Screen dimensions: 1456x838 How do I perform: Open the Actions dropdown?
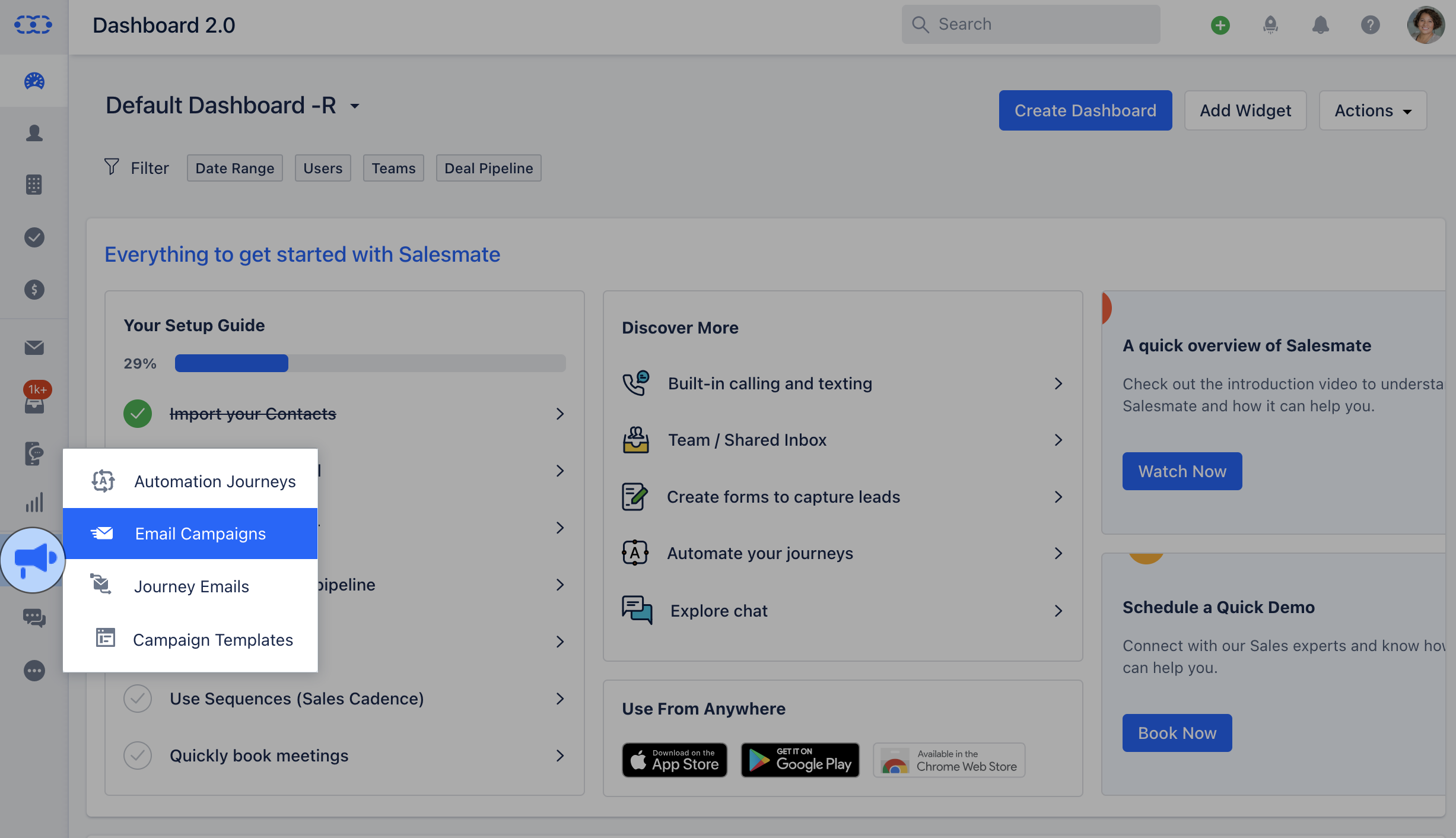click(1372, 110)
